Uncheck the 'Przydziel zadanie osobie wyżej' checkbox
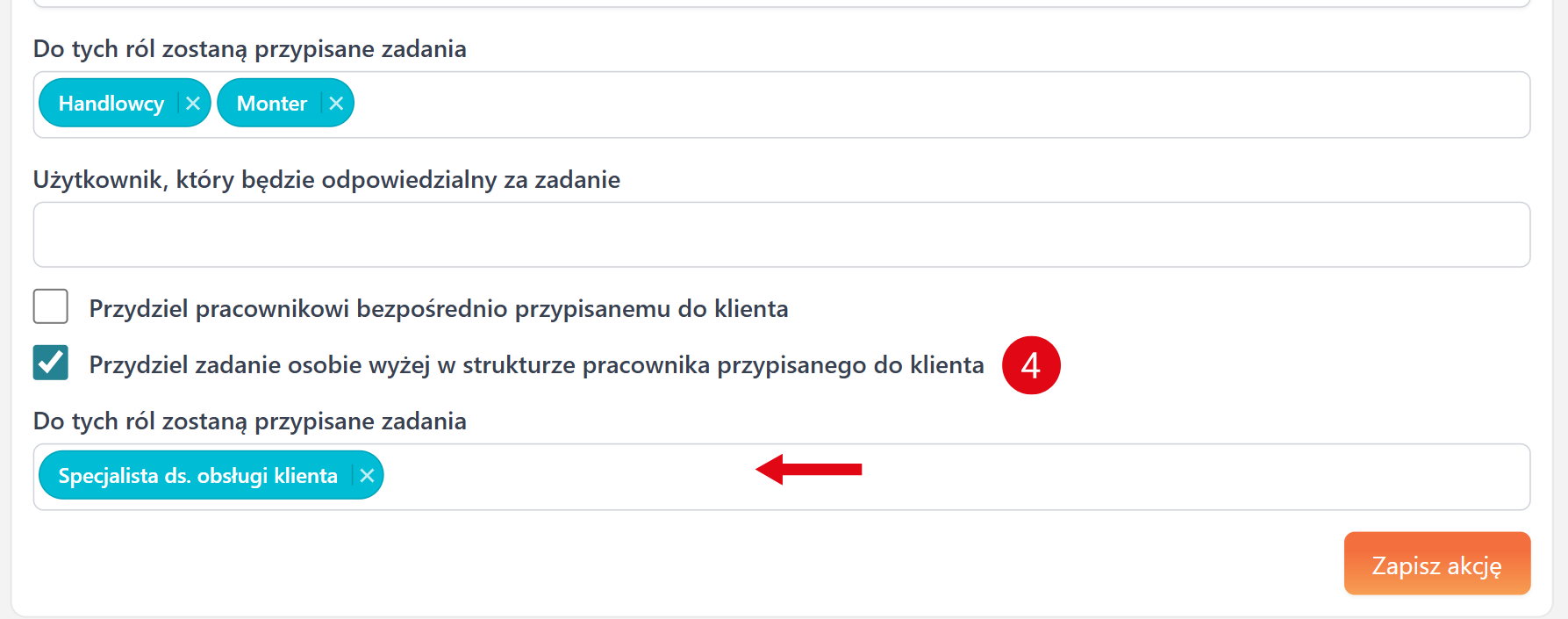The height and width of the screenshot is (619, 1568). [x=51, y=363]
